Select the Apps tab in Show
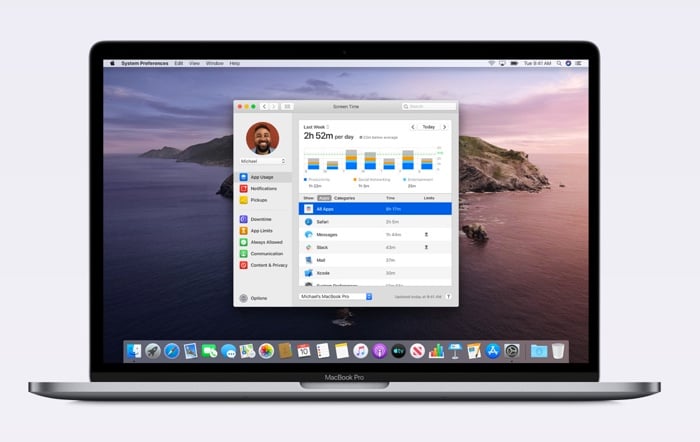The image size is (700, 442). (x=324, y=198)
